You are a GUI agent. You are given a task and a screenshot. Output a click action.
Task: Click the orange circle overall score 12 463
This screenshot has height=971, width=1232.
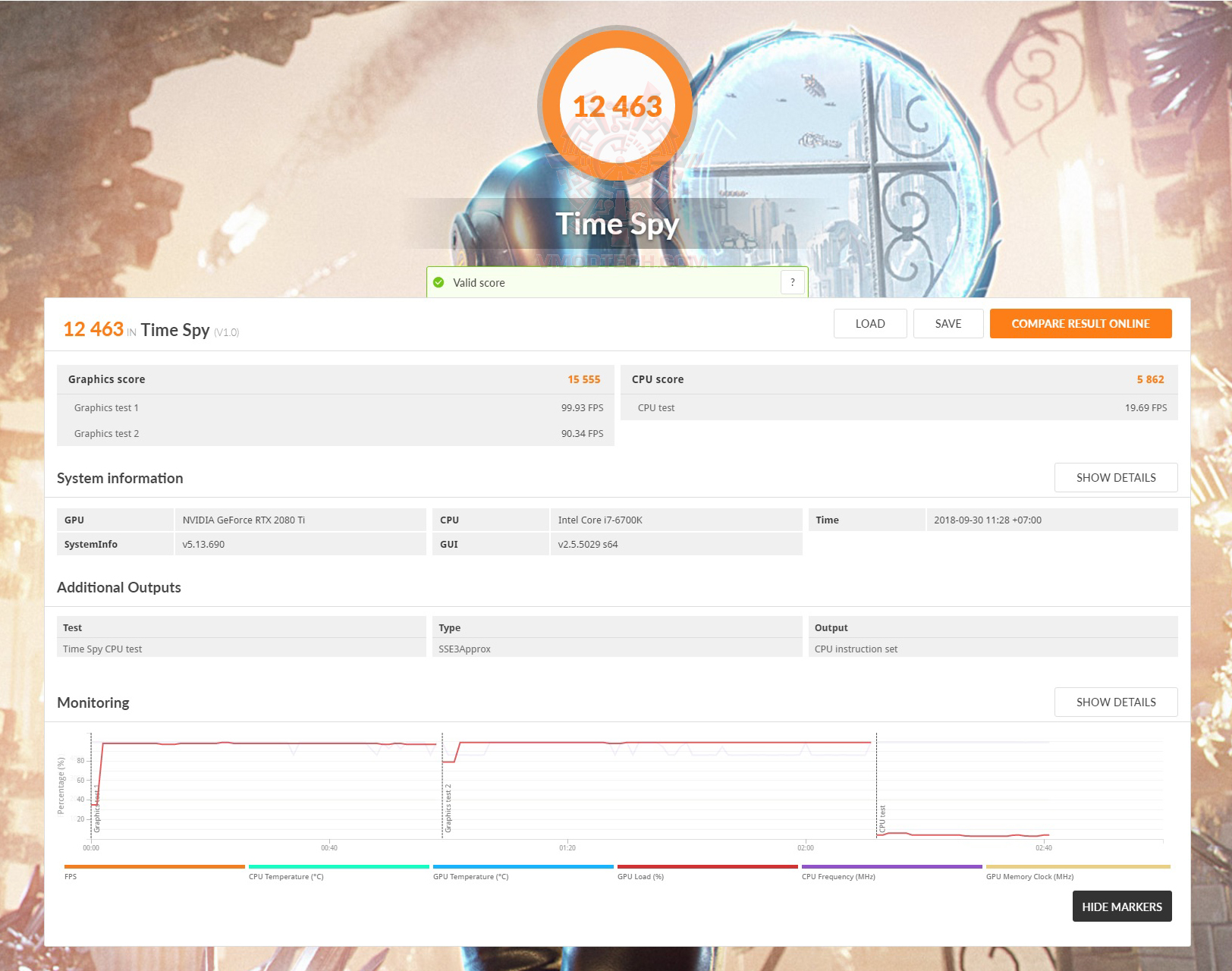click(618, 106)
